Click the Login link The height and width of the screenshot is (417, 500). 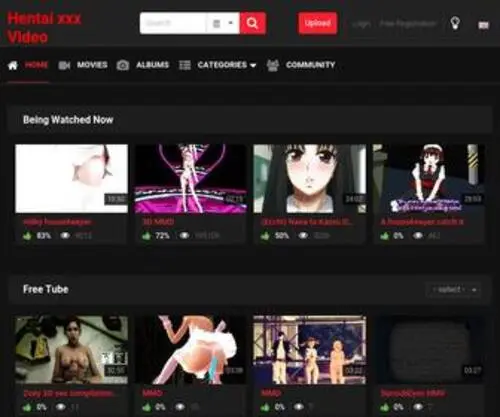362,24
